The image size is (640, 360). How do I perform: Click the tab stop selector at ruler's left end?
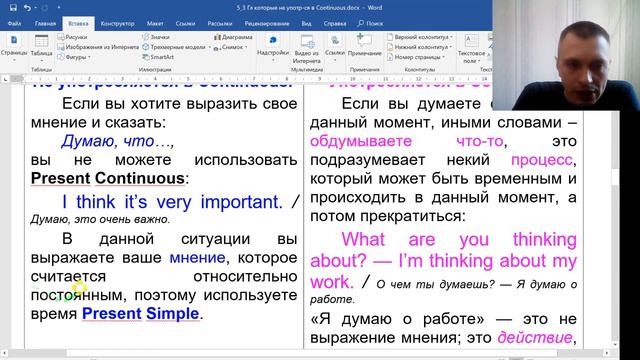pyautogui.click(x=5, y=79)
